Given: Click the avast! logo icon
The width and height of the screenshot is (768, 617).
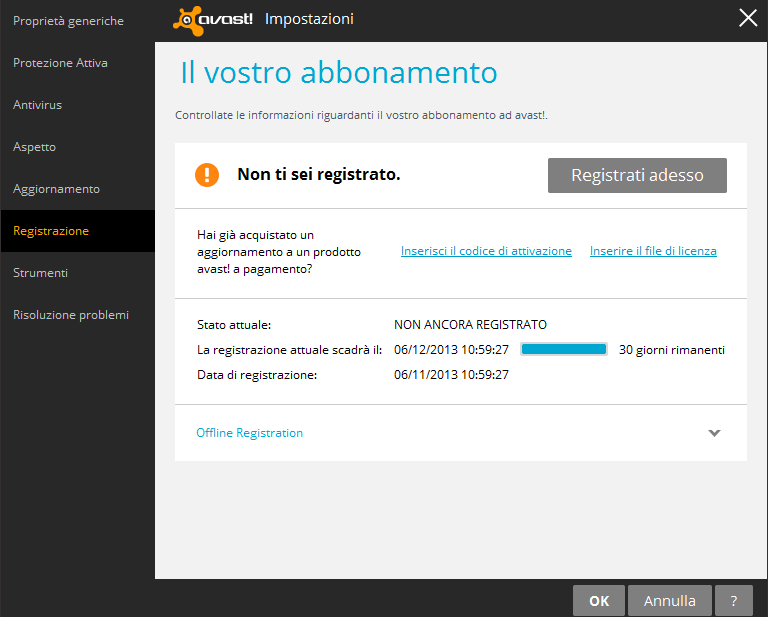Looking at the screenshot, I should click(213, 21).
